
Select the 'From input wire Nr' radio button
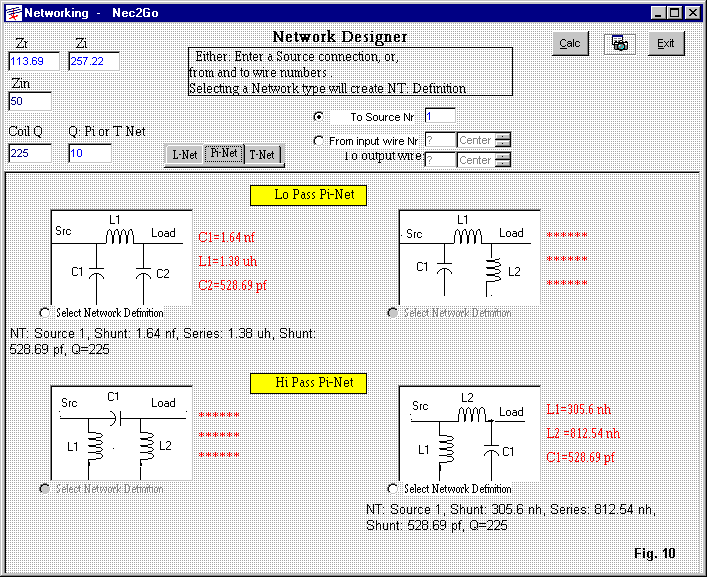tap(319, 141)
